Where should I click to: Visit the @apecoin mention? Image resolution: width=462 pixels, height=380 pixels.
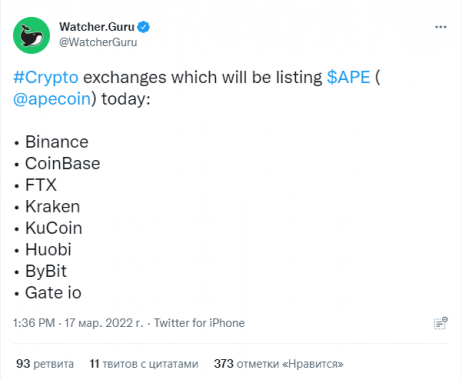click(52, 99)
